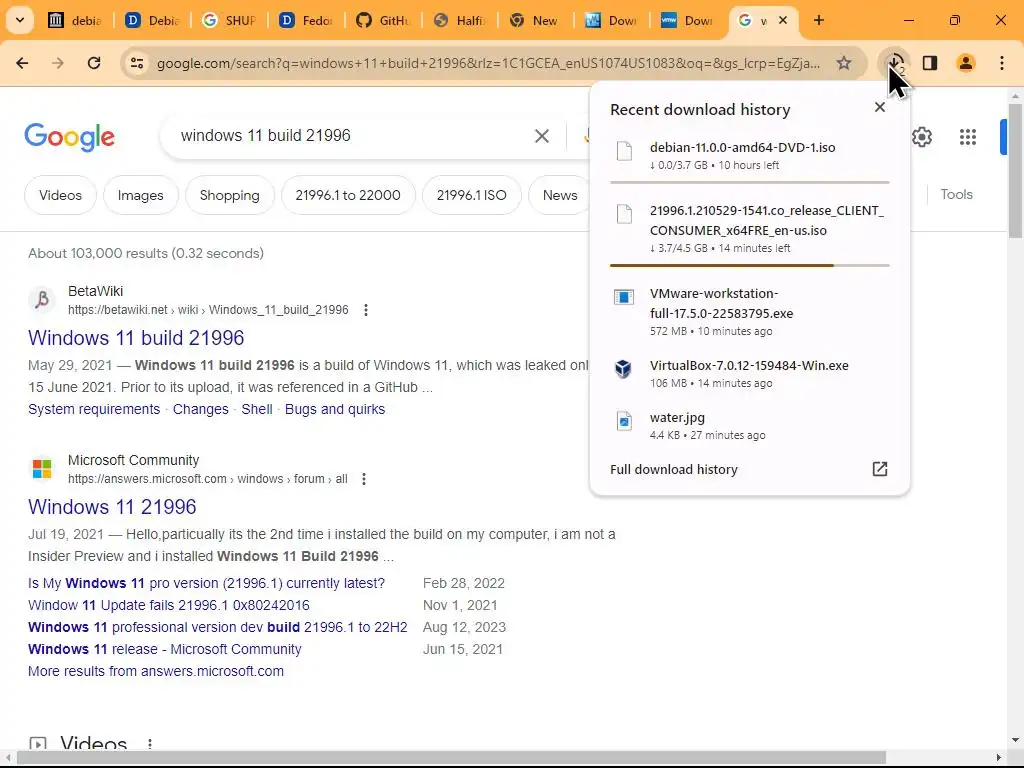The height and width of the screenshot is (768, 1024).
Task: Click the Google search text field
Action: click(x=353, y=136)
